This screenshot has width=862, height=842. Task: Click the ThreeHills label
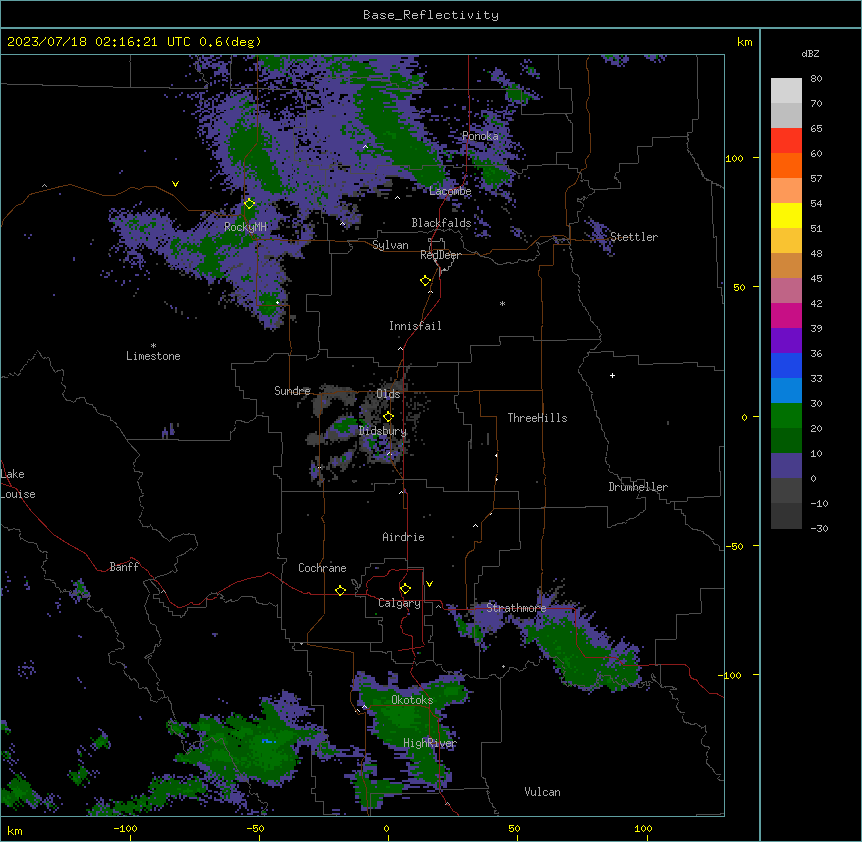point(537,418)
